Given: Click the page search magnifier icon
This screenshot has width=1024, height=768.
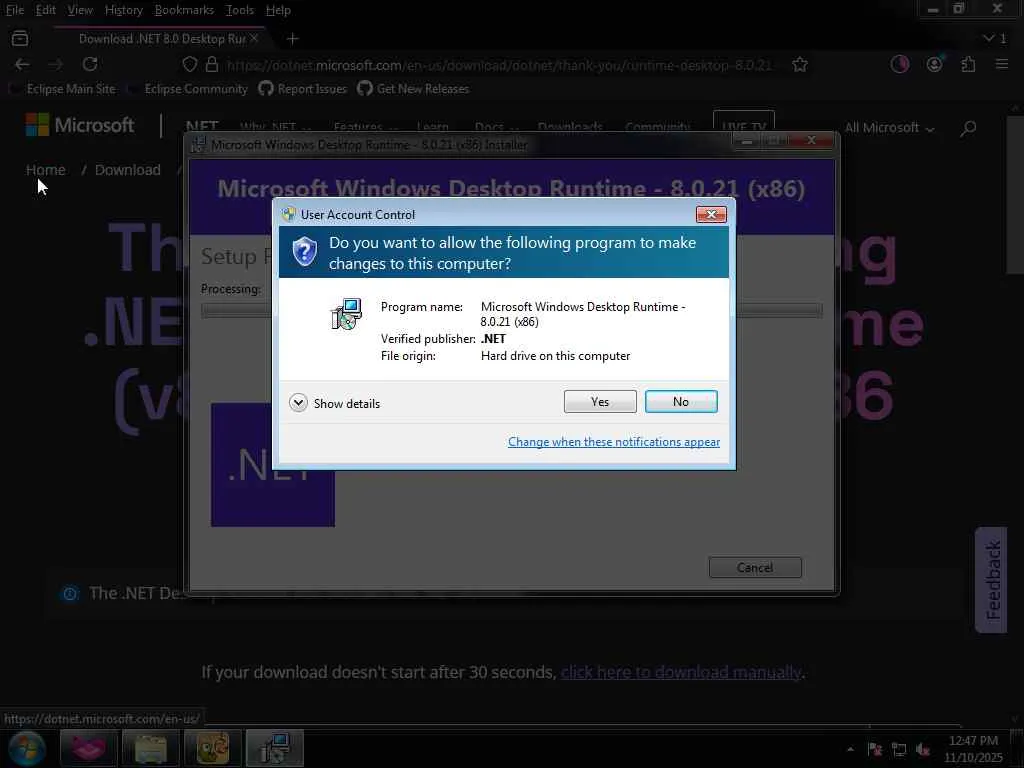Looking at the screenshot, I should (968, 128).
